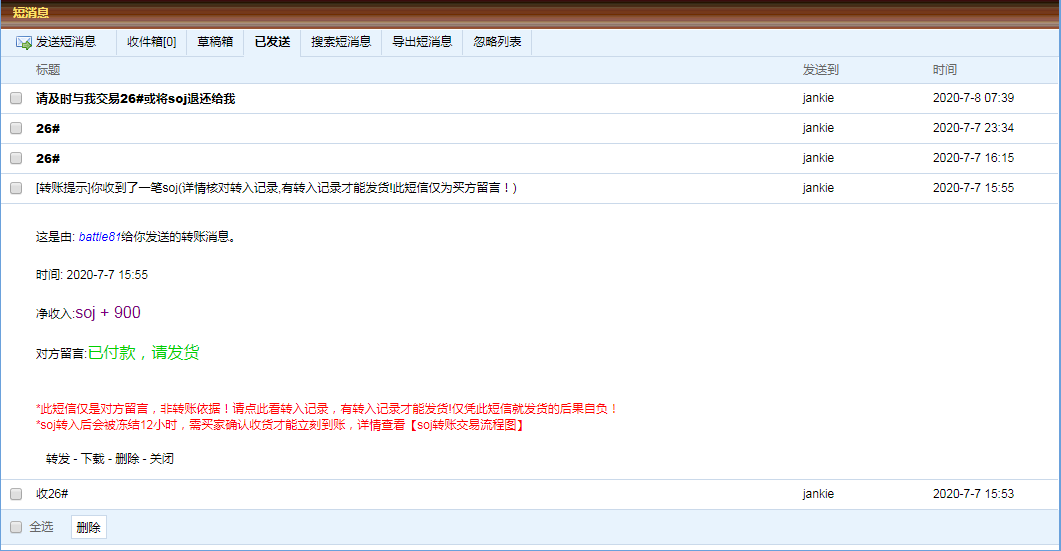The width and height of the screenshot is (1061, 551).
Task: Open the 收件箱[0] inbox tab
Action: [x=151, y=42]
